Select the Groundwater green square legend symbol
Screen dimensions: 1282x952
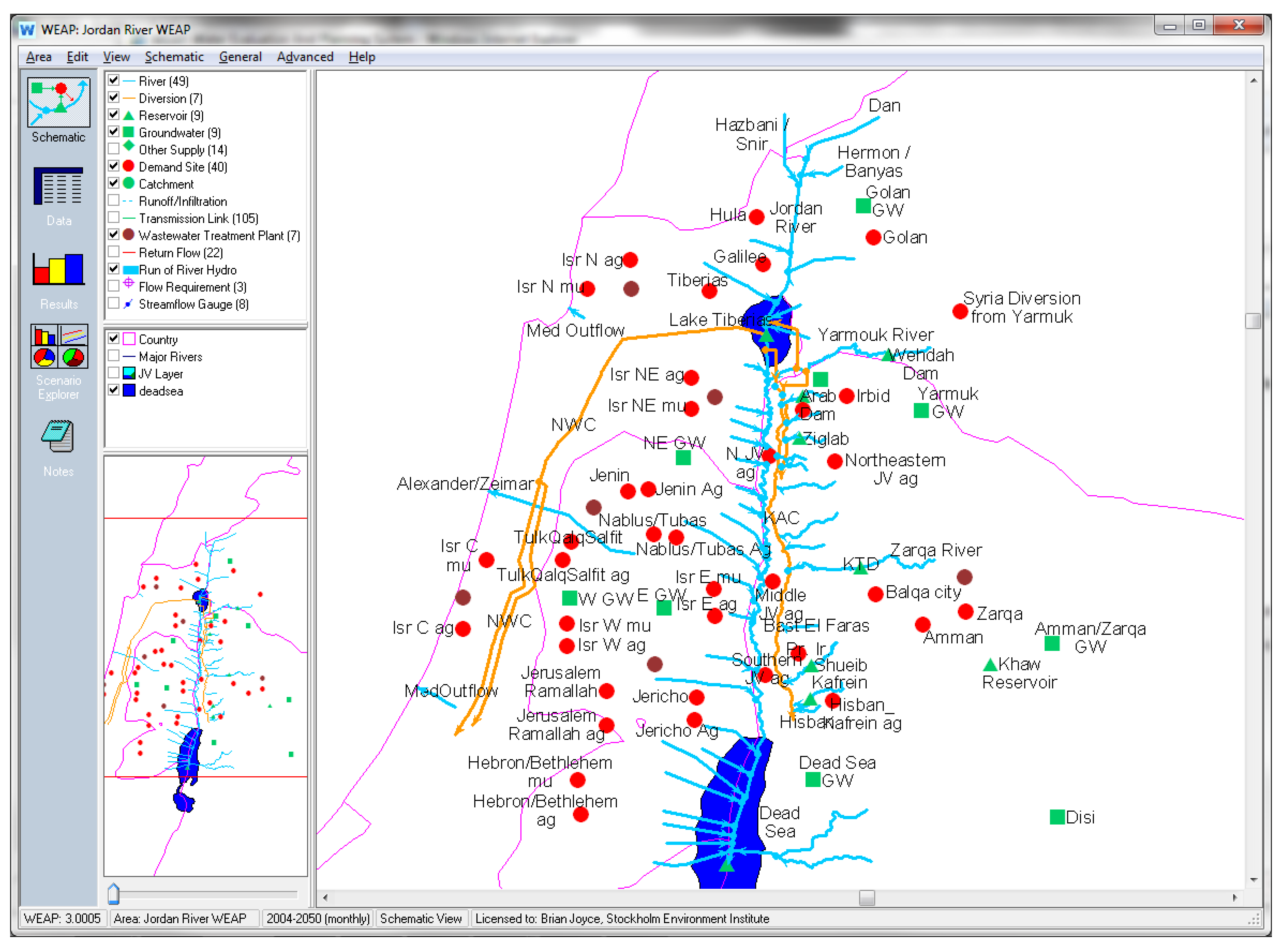coord(128,133)
